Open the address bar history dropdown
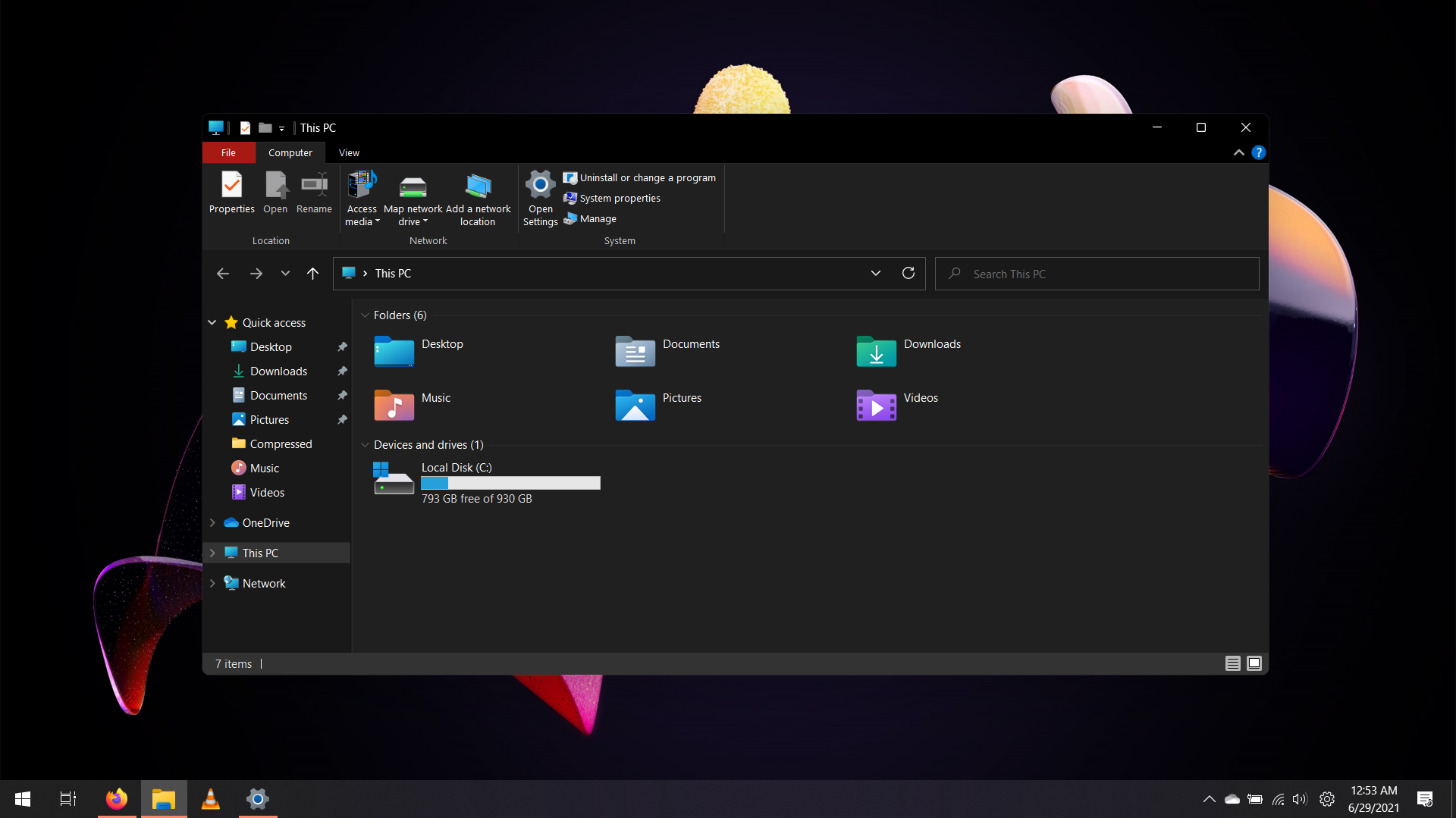This screenshot has height=818, width=1456. pyautogui.click(x=876, y=273)
